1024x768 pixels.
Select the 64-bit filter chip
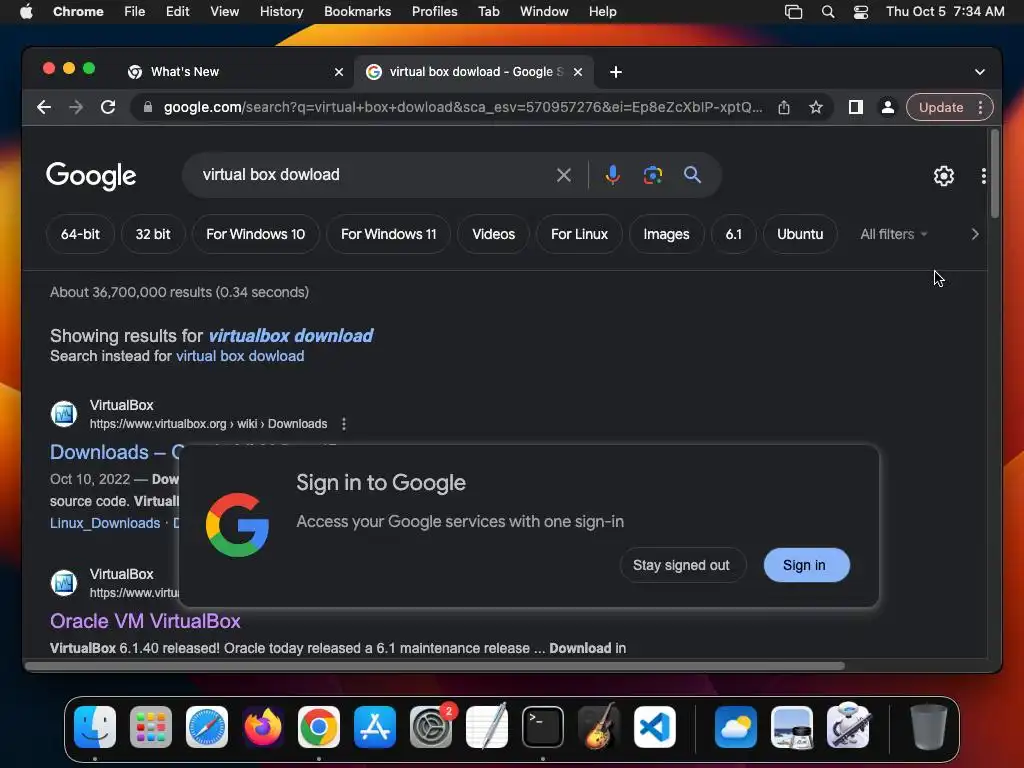point(80,234)
